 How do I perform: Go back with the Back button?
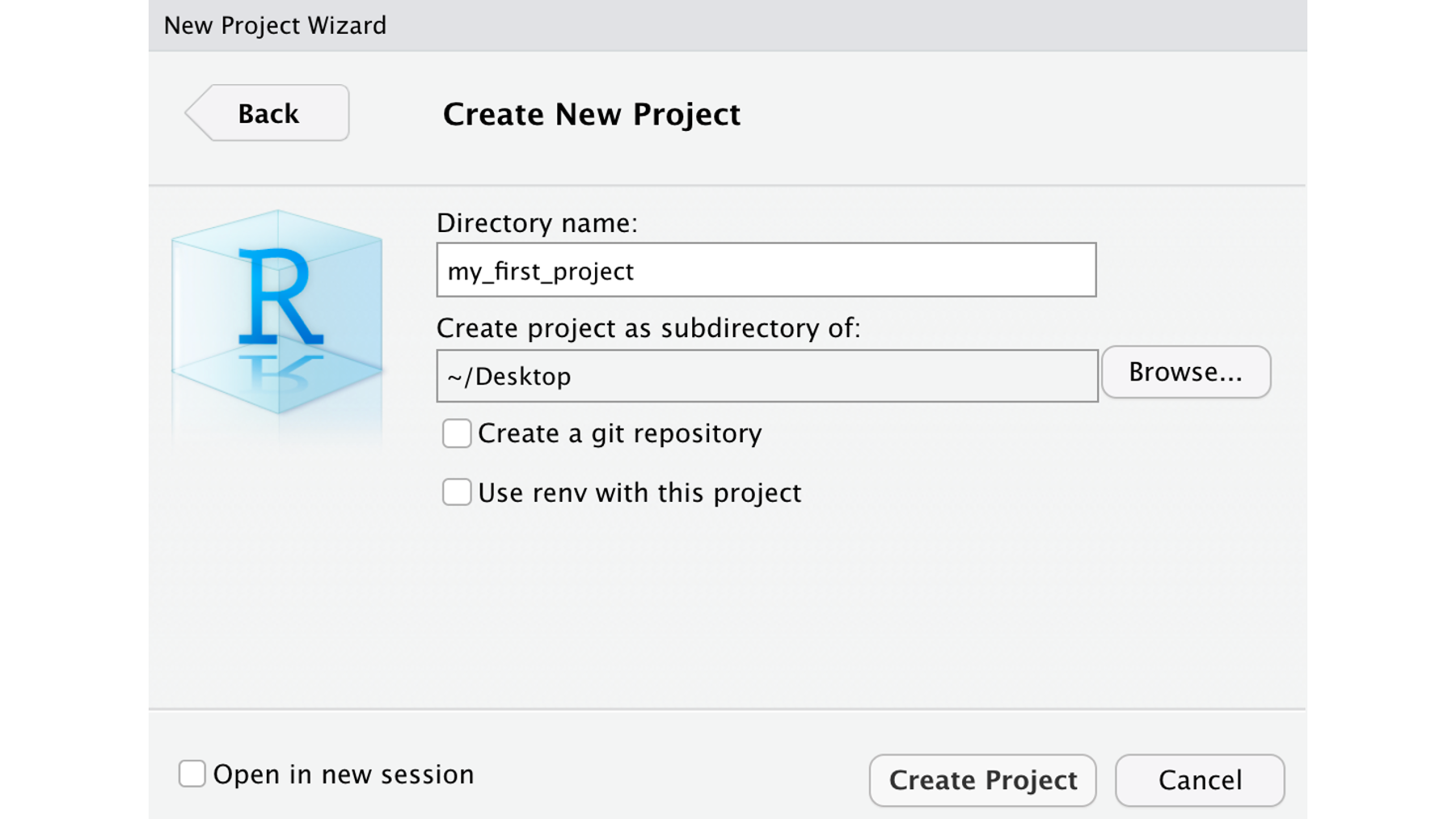(x=268, y=113)
